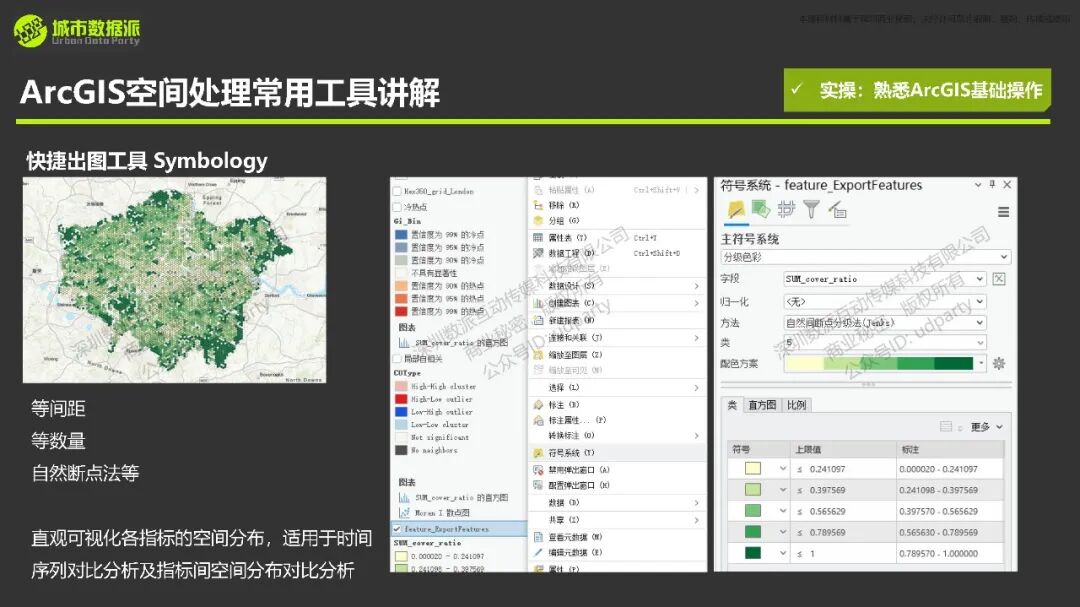1080x607 pixels.
Task: Switch to the 直方图 tab
Action: tap(762, 405)
